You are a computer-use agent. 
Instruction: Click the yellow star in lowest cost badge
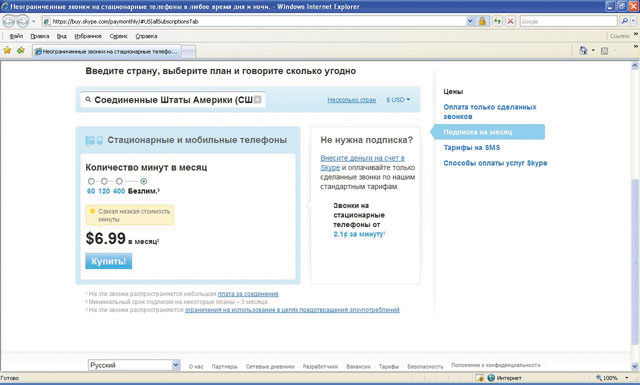tap(92, 211)
